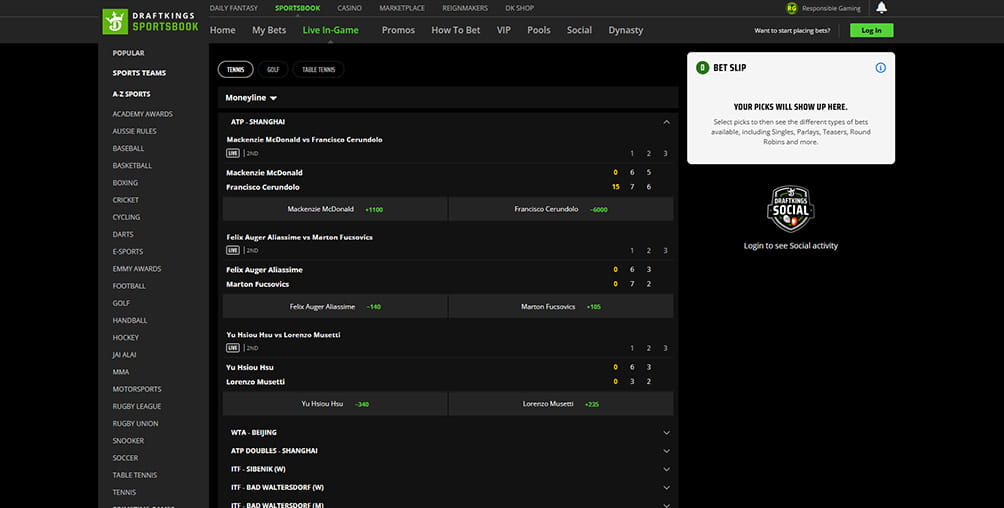
Task: Click the DraftKings Sportsbook logo
Action: [150, 22]
